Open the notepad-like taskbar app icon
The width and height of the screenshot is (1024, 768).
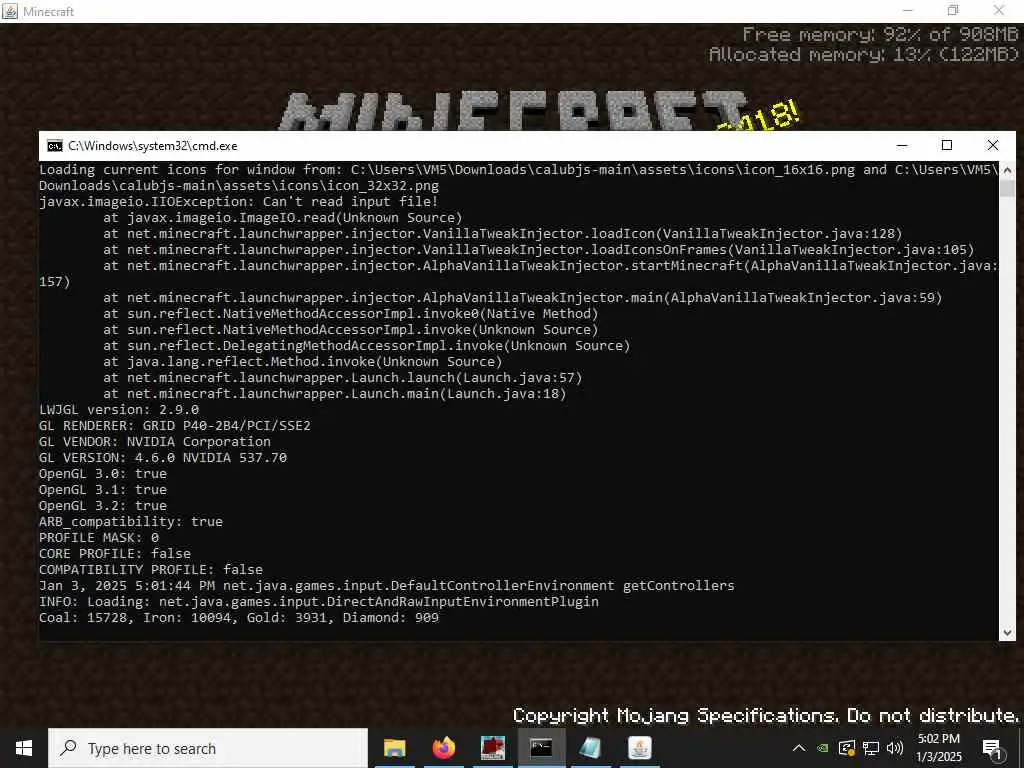(x=590, y=748)
